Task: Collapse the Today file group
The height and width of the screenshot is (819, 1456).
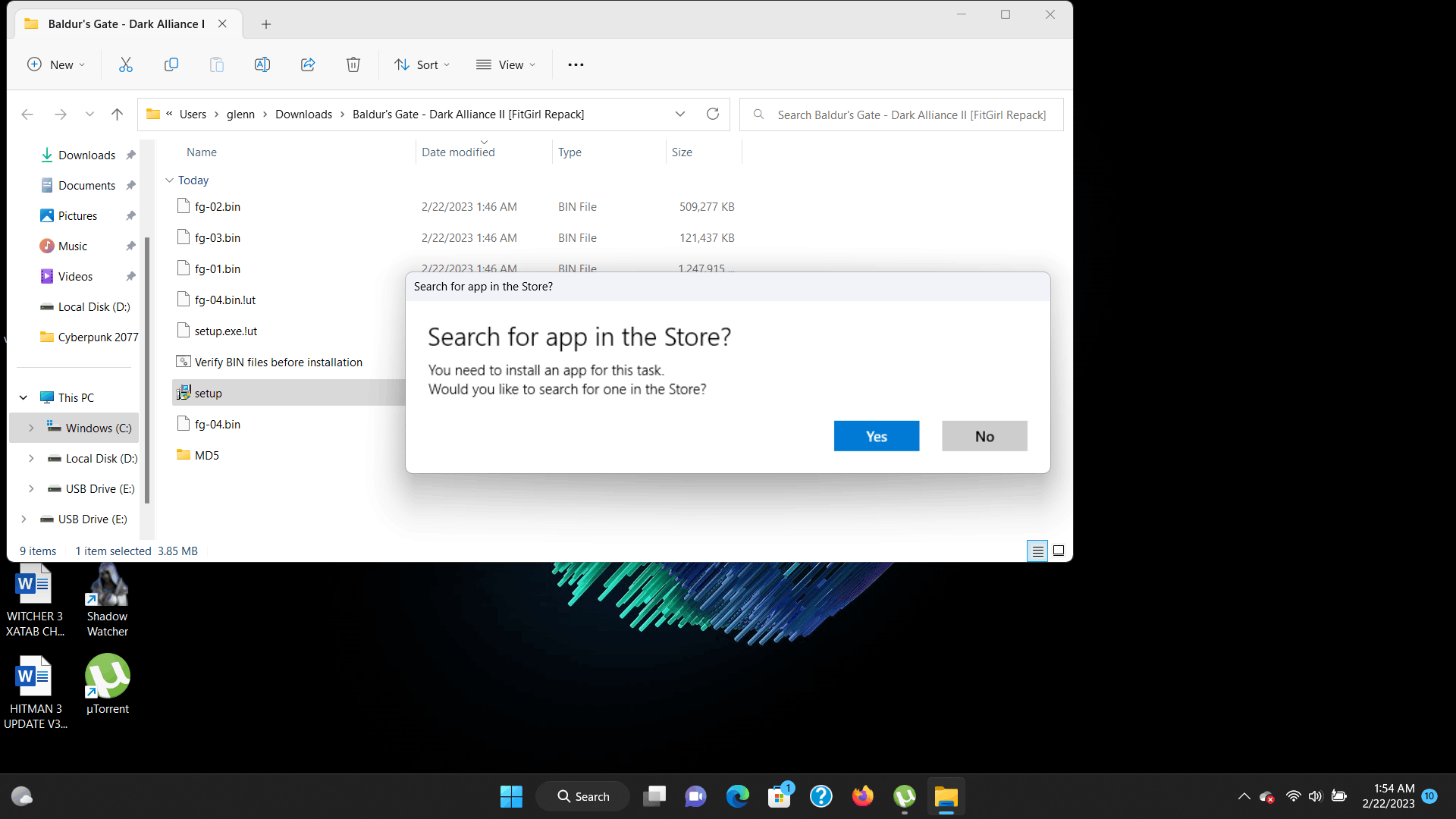Action: [170, 180]
